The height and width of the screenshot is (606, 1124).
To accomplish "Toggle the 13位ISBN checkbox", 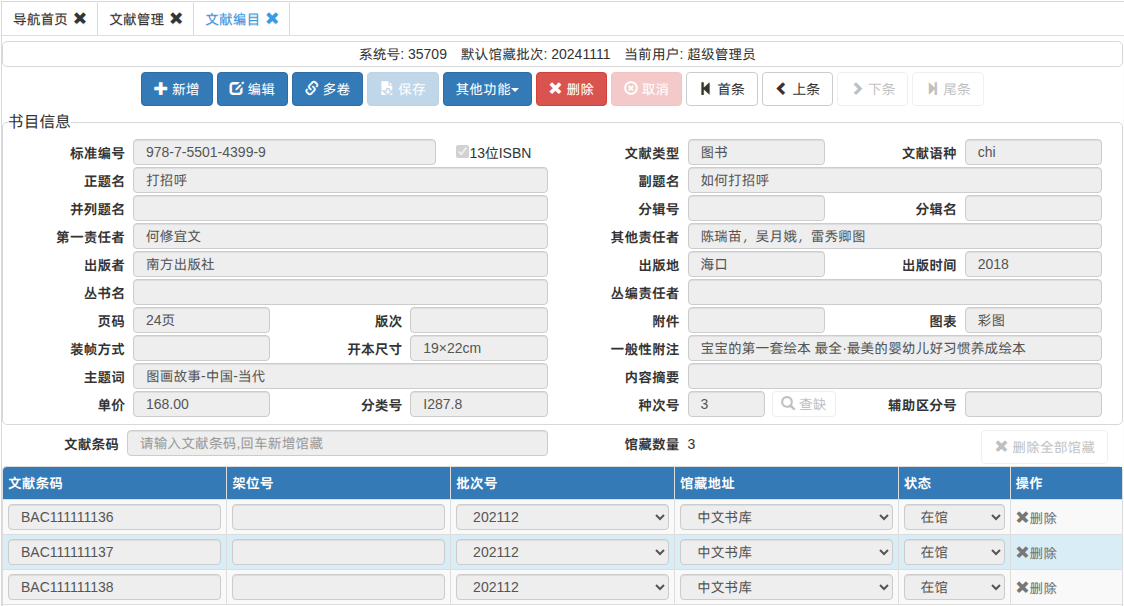I will (x=462, y=152).
